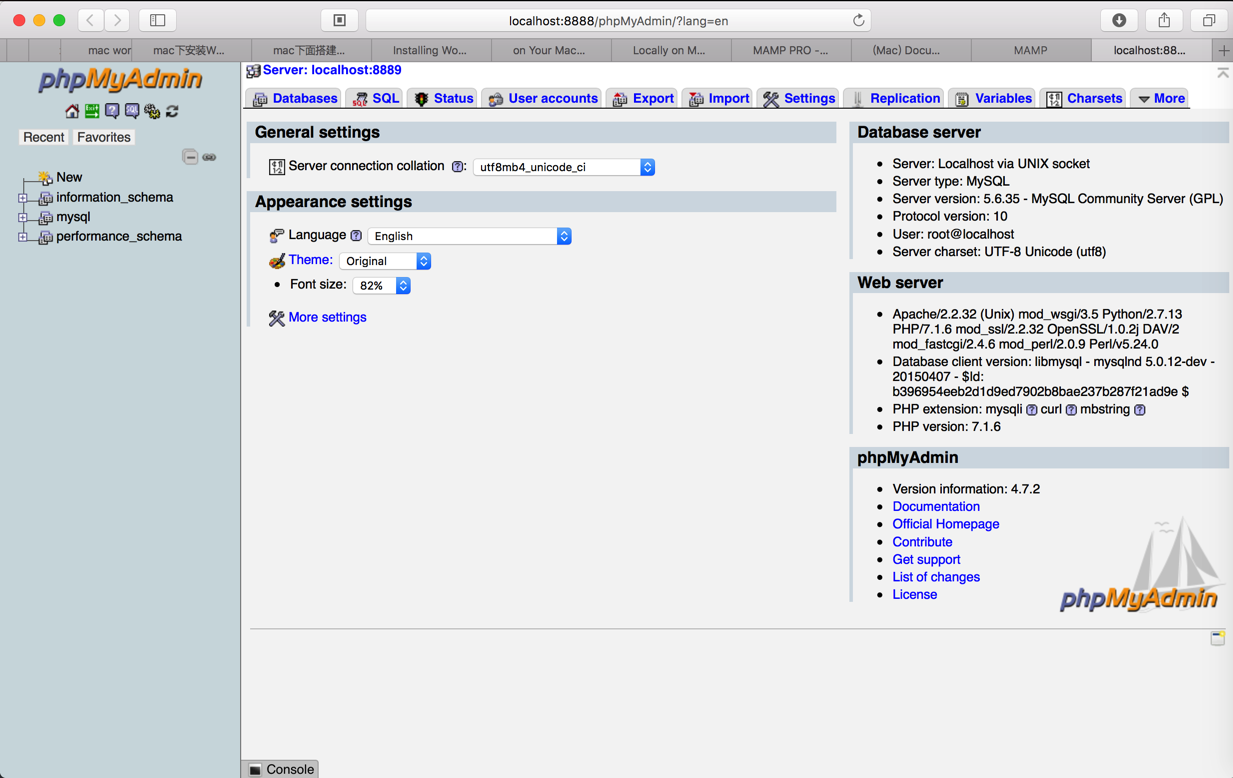Screen dimensions: 1233x778
Task: Click Safari back navigation arrow
Action: pos(91,20)
